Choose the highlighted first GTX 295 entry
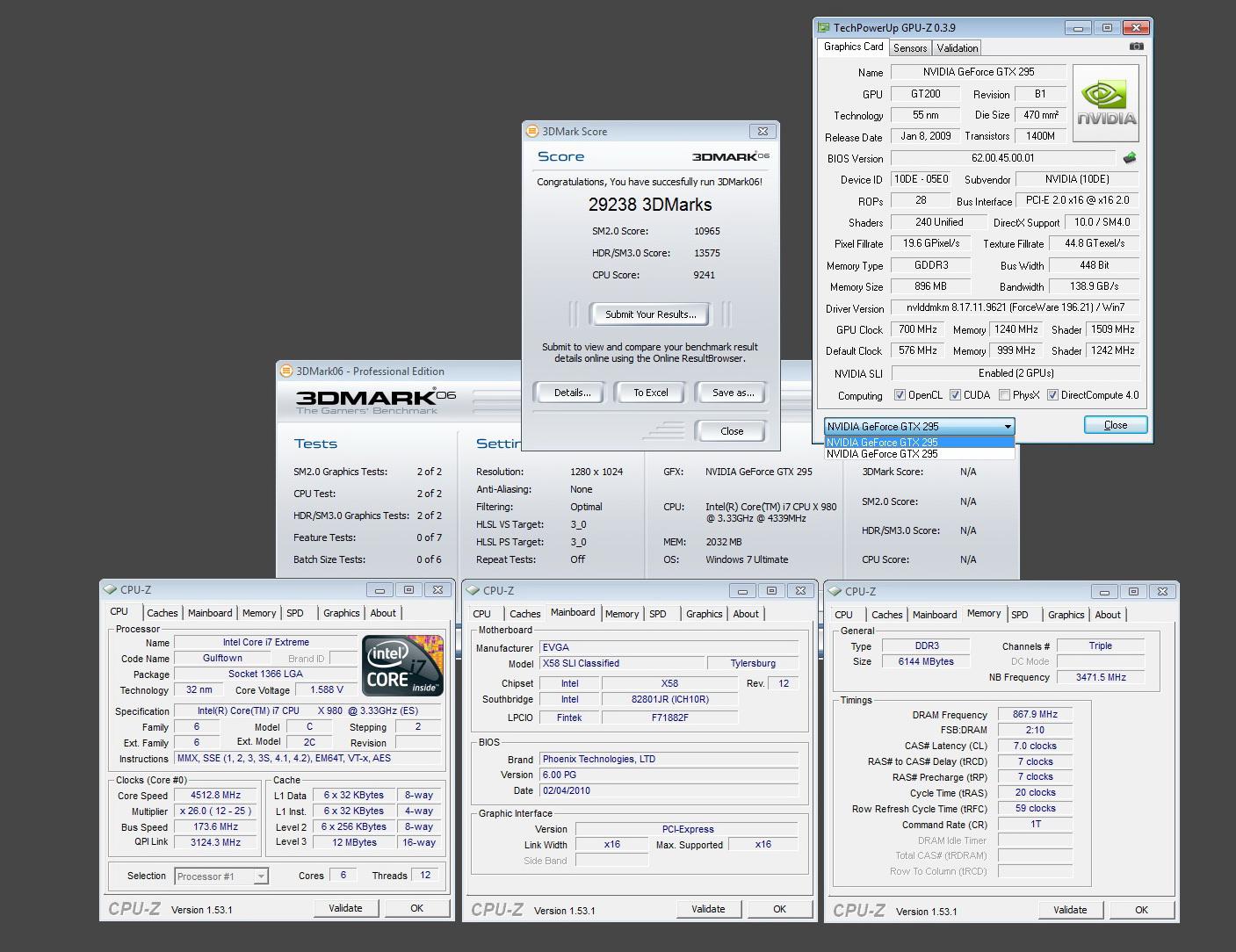Screen dimensions: 1236x952 point(919,443)
